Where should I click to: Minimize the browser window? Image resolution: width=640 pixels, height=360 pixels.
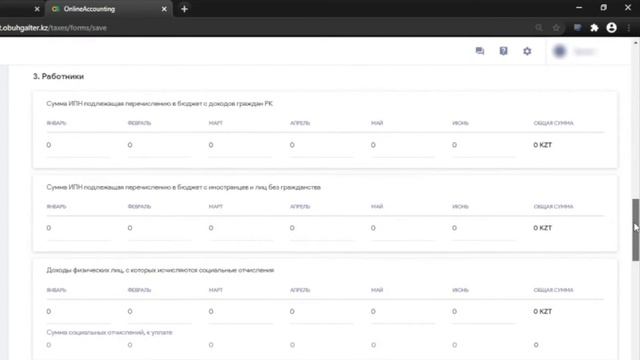coord(579,8)
